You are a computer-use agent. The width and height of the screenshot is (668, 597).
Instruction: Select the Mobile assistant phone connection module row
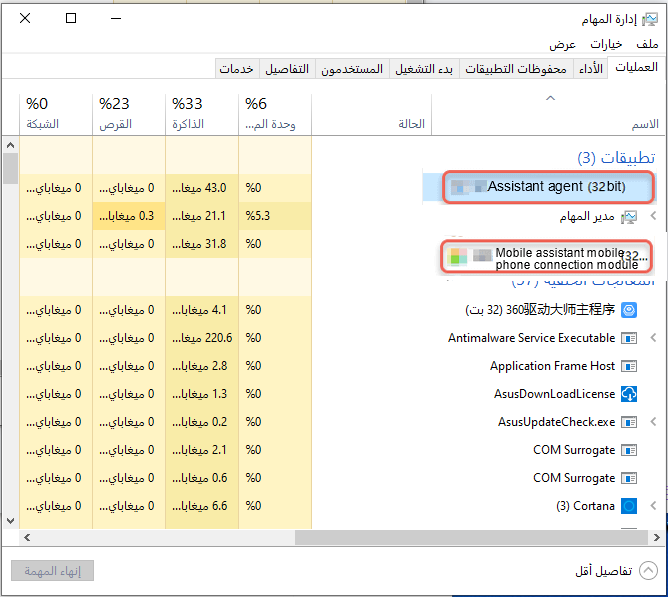(546, 257)
